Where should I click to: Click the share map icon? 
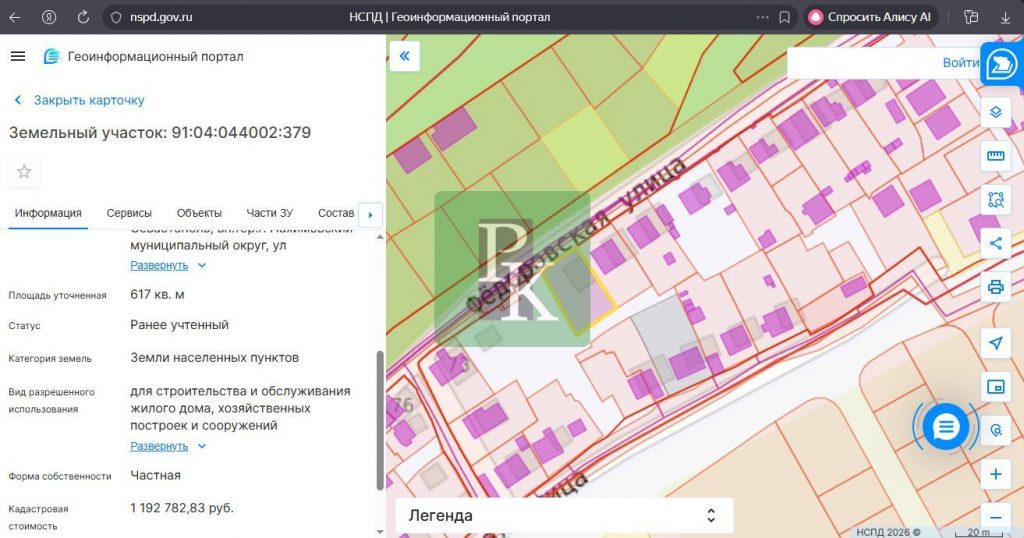click(995, 243)
